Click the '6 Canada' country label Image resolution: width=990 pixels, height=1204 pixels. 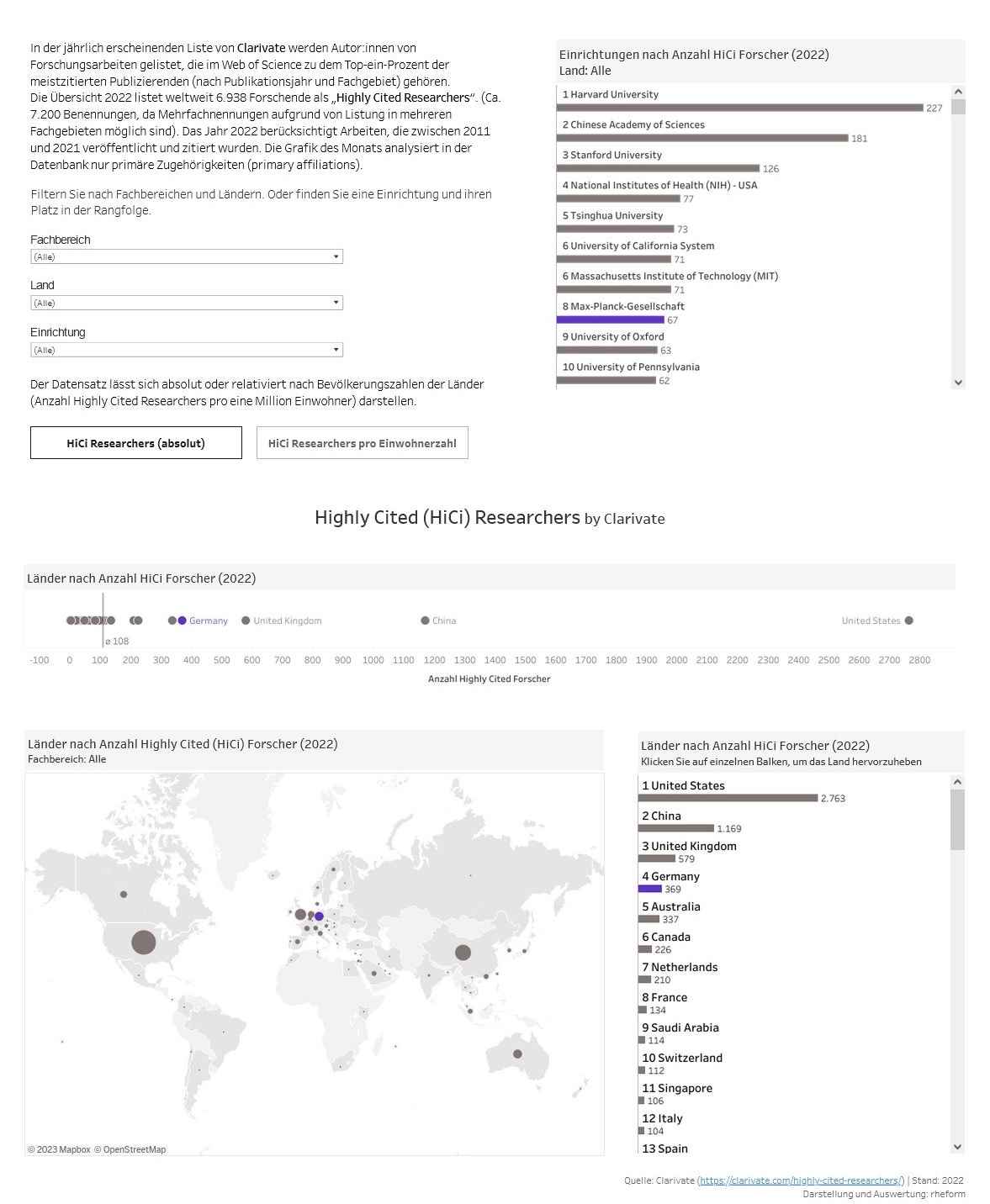pyautogui.click(x=666, y=937)
